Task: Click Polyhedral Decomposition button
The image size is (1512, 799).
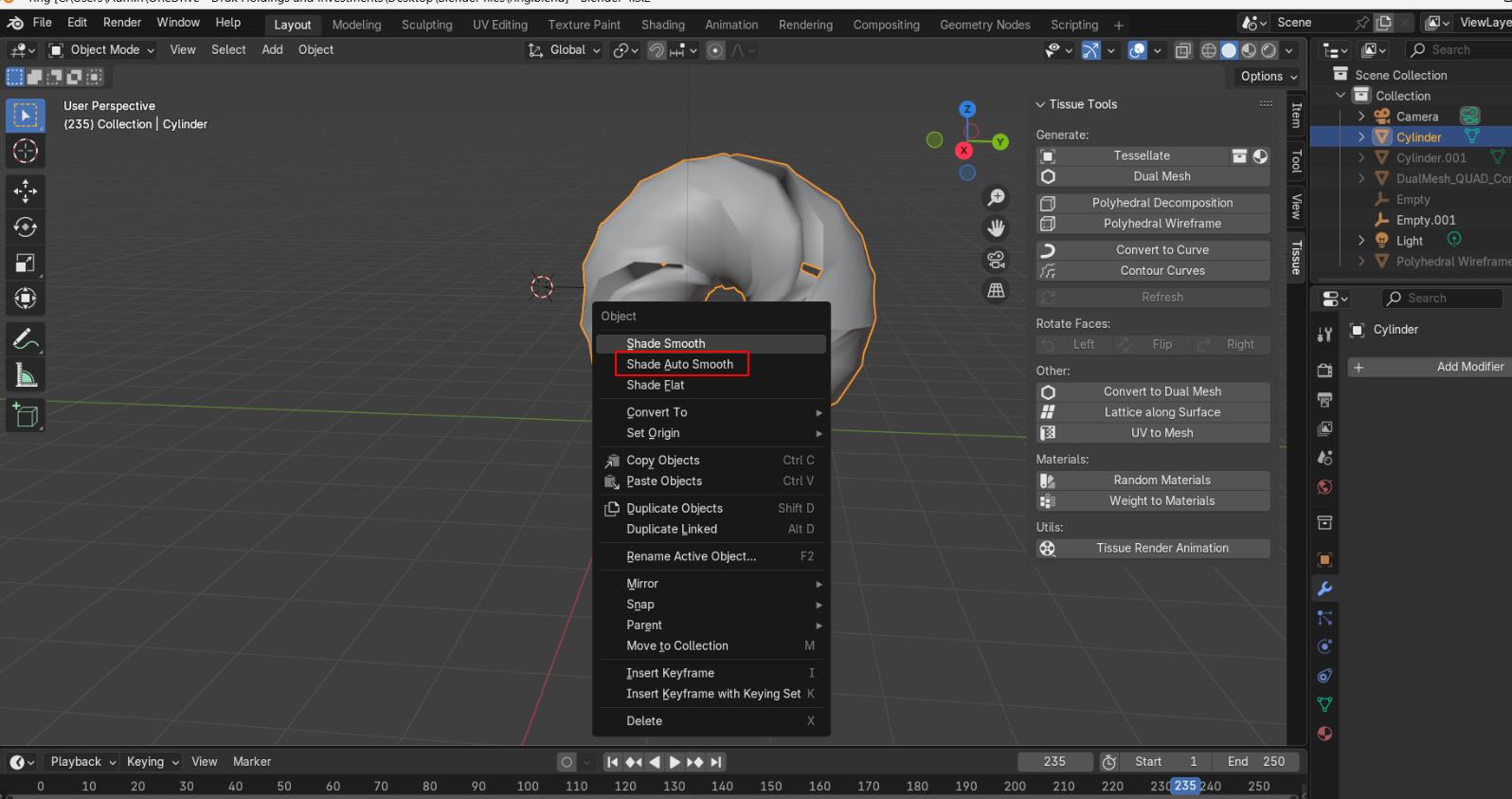Action: [x=1153, y=203]
